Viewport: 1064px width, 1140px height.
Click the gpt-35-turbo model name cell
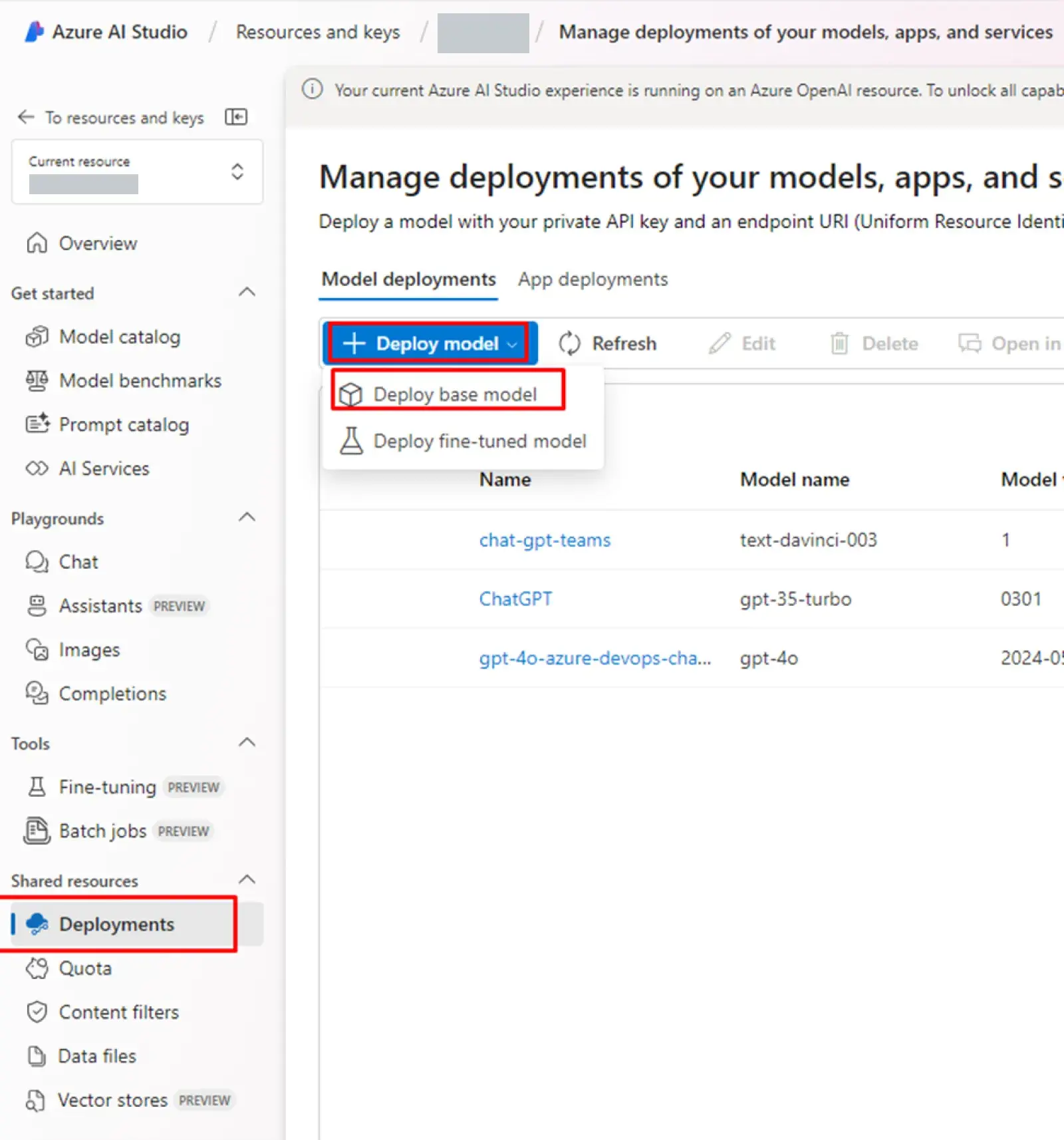(x=795, y=599)
